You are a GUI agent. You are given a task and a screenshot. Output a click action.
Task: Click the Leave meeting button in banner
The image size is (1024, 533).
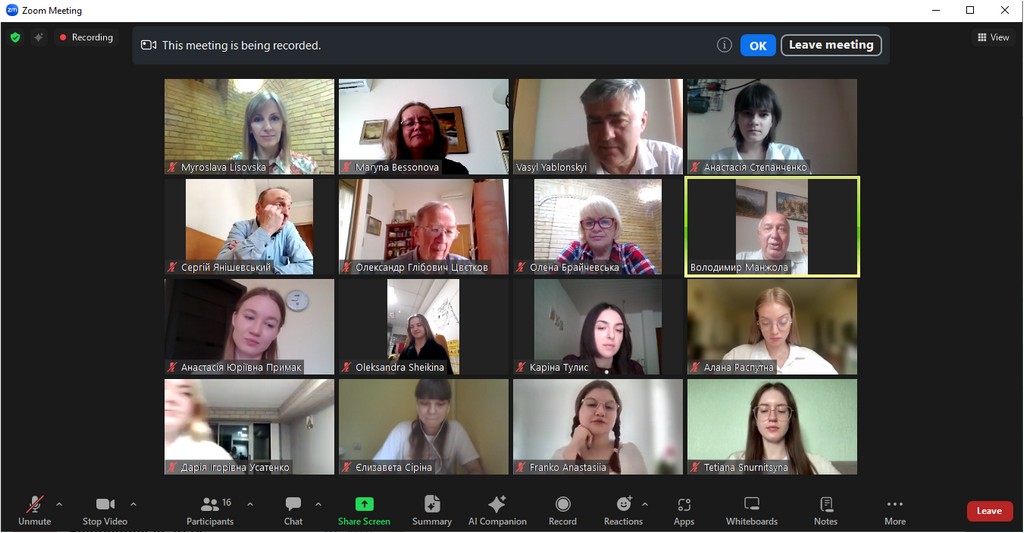coord(830,45)
